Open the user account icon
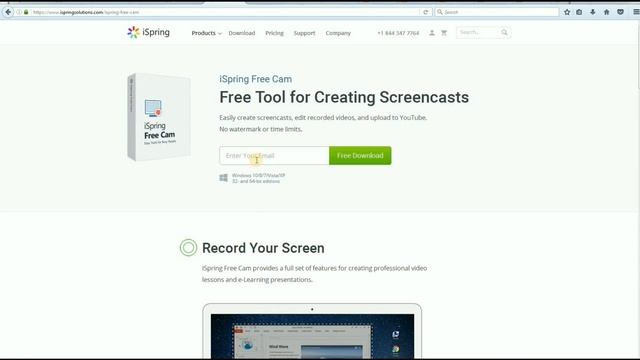The width and height of the screenshot is (640, 360). point(432,33)
